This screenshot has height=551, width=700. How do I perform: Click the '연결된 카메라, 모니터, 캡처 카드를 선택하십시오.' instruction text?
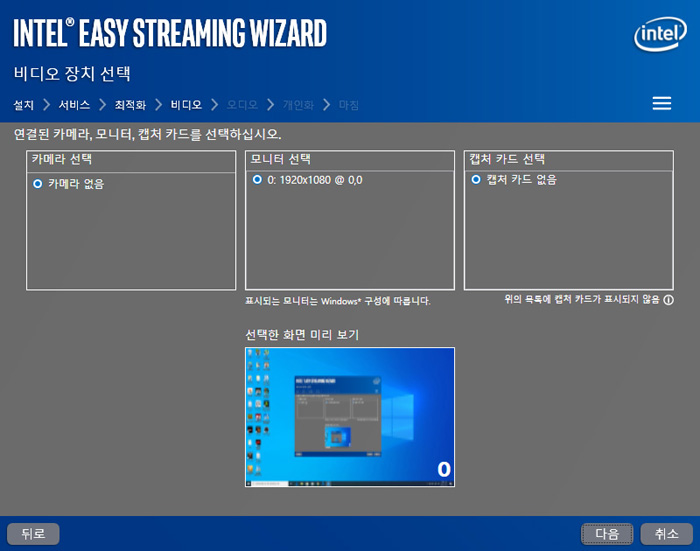pyautogui.click(x=147, y=134)
